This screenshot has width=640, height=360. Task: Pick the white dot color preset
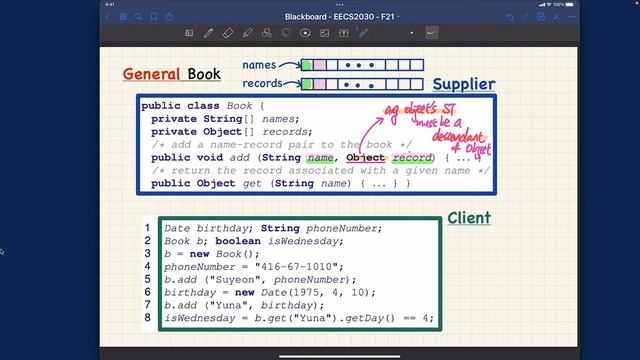pyautogui.click(x=411, y=33)
